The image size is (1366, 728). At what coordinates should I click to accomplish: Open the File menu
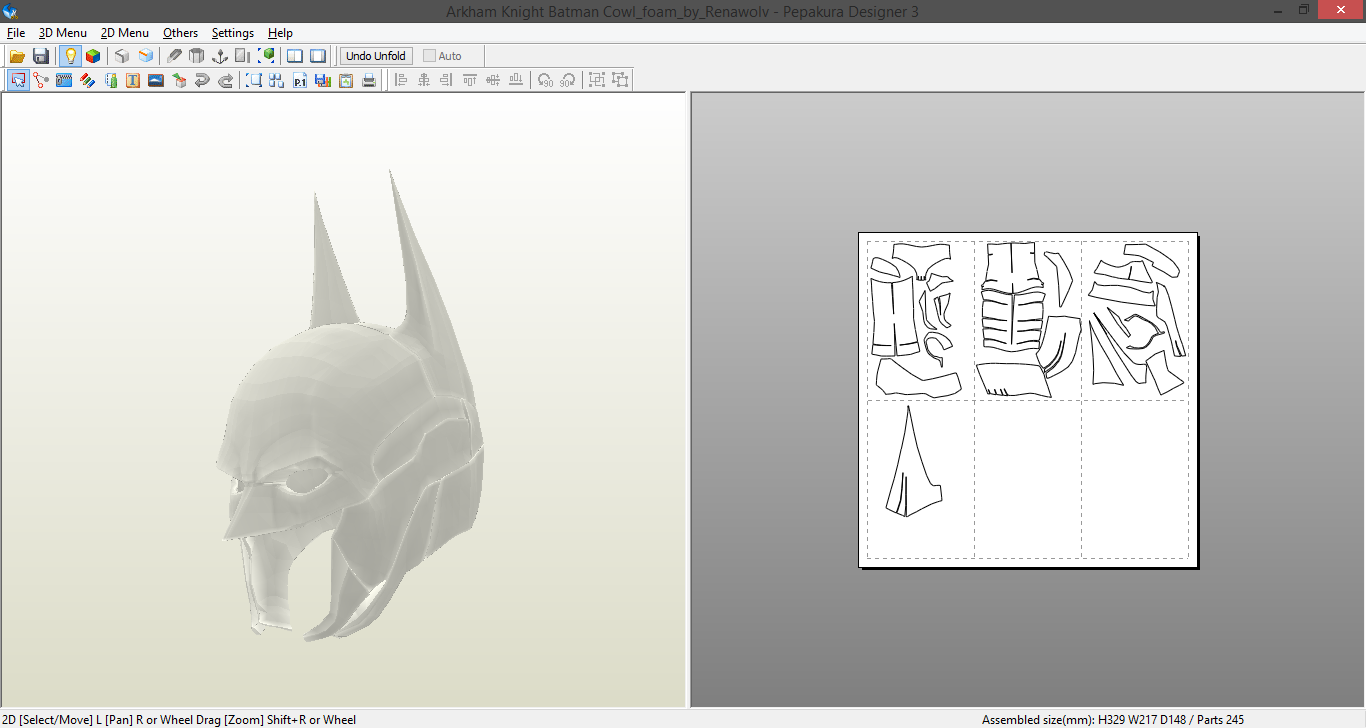click(x=16, y=33)
